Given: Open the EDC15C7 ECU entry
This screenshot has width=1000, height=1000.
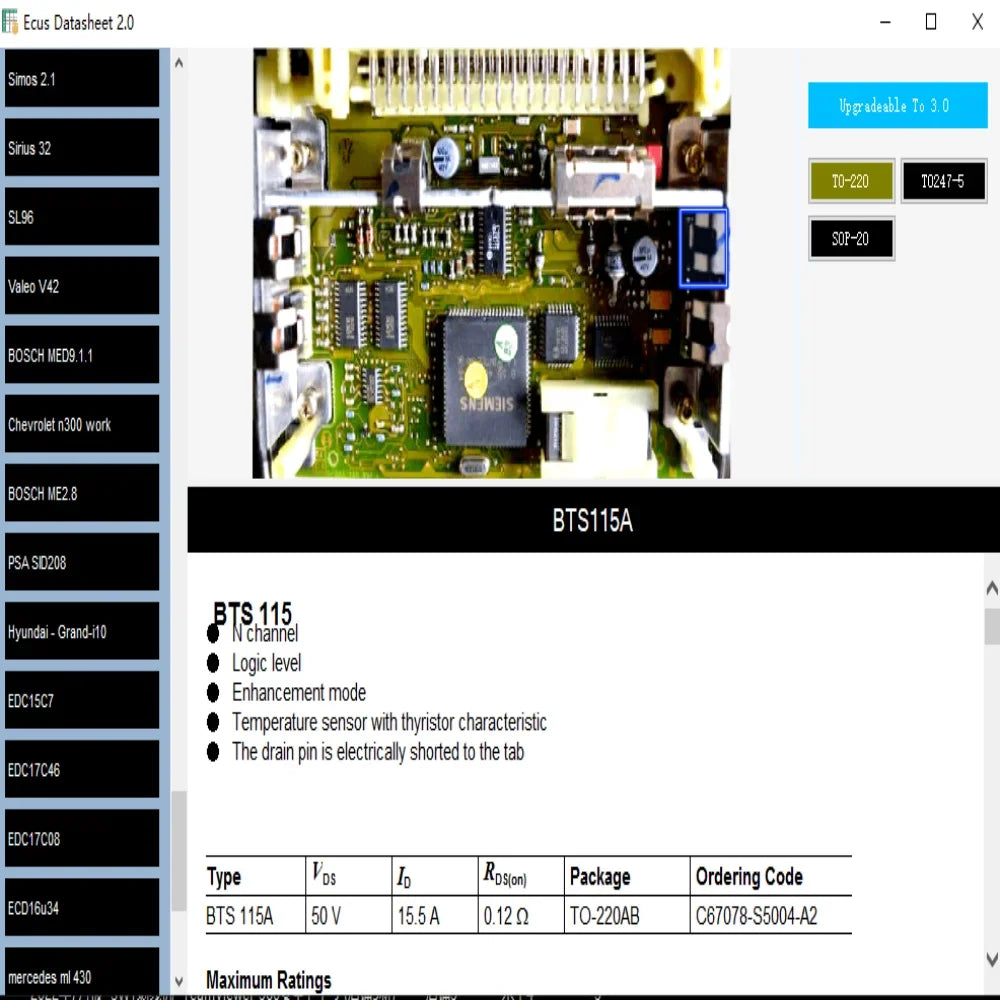Looking at the screenshot, I should (80, 700).
